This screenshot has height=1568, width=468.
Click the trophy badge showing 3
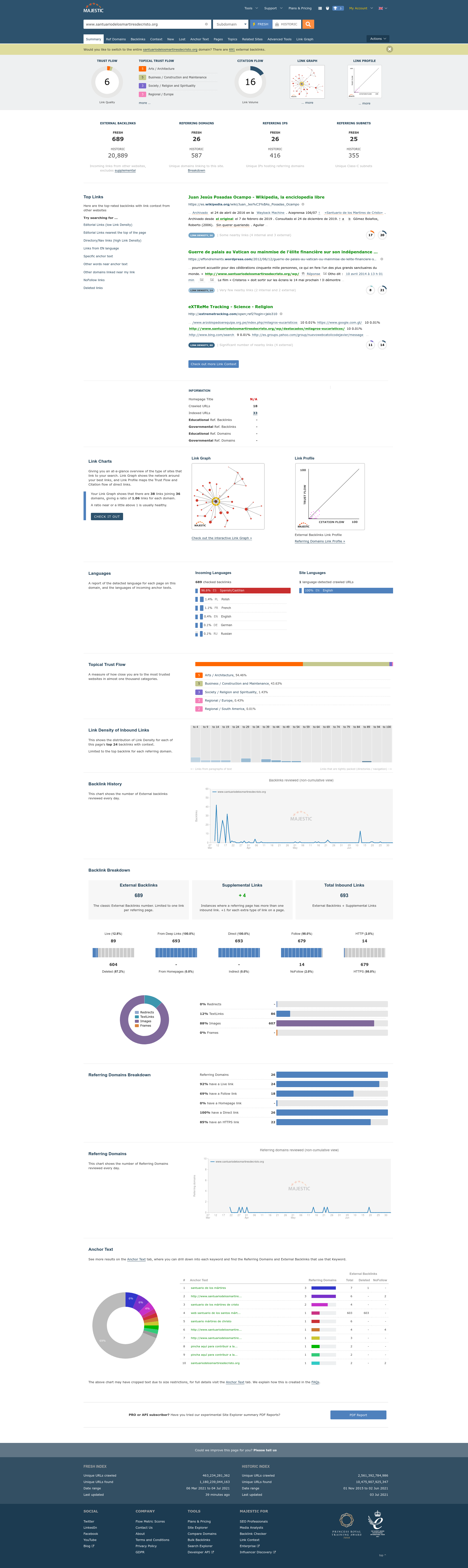pyautogui.click(x=338, y=9)
